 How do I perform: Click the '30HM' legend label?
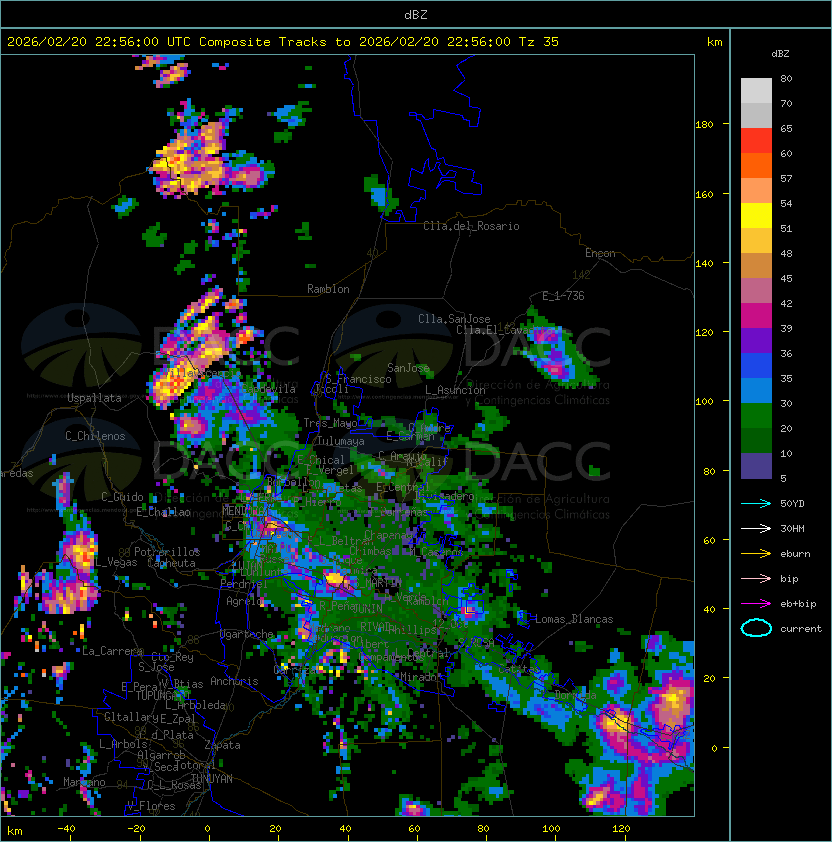[792, 528]
